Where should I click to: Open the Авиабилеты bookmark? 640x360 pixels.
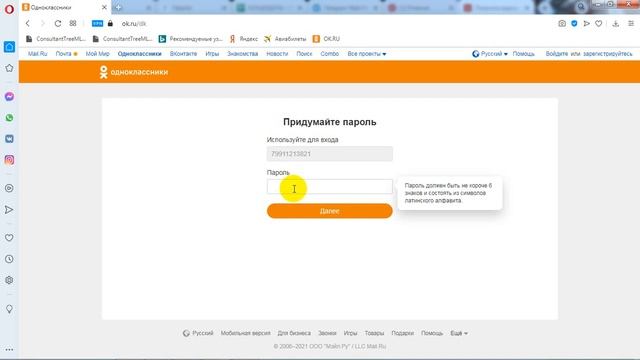point(285,39)
